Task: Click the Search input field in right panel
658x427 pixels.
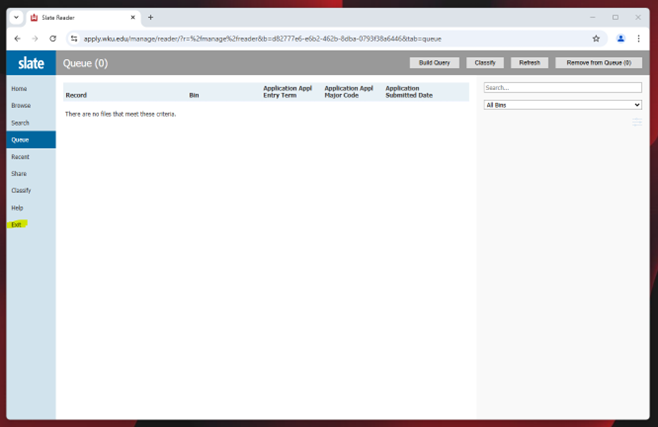Action: point(562,88)
